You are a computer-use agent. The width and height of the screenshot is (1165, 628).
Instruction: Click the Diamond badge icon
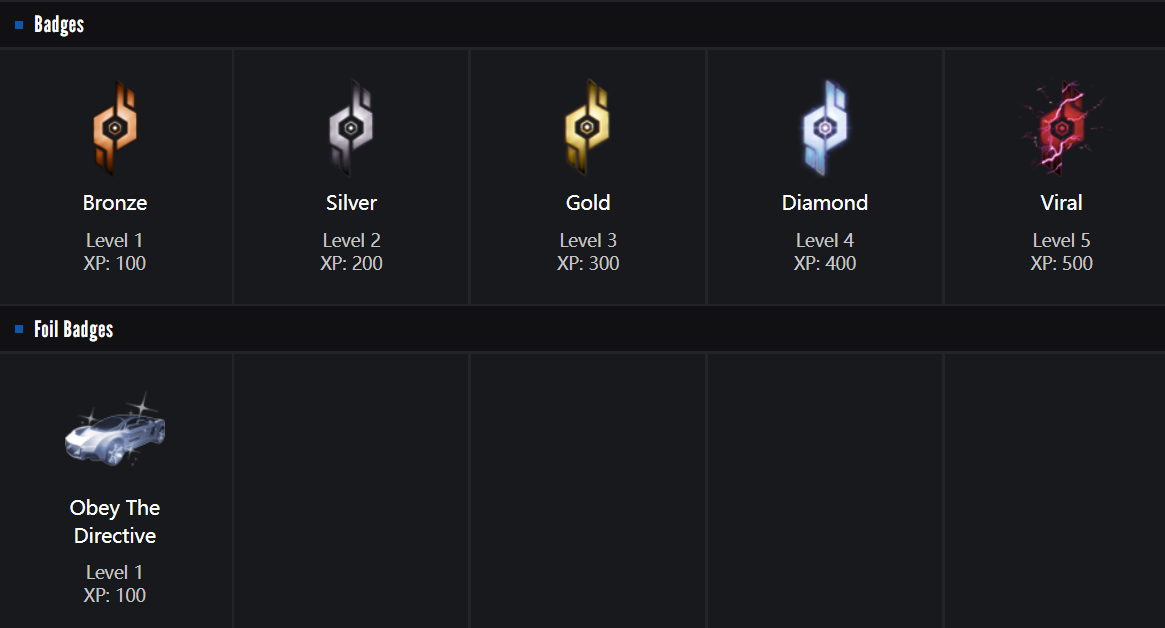click(x=824, y=127)
